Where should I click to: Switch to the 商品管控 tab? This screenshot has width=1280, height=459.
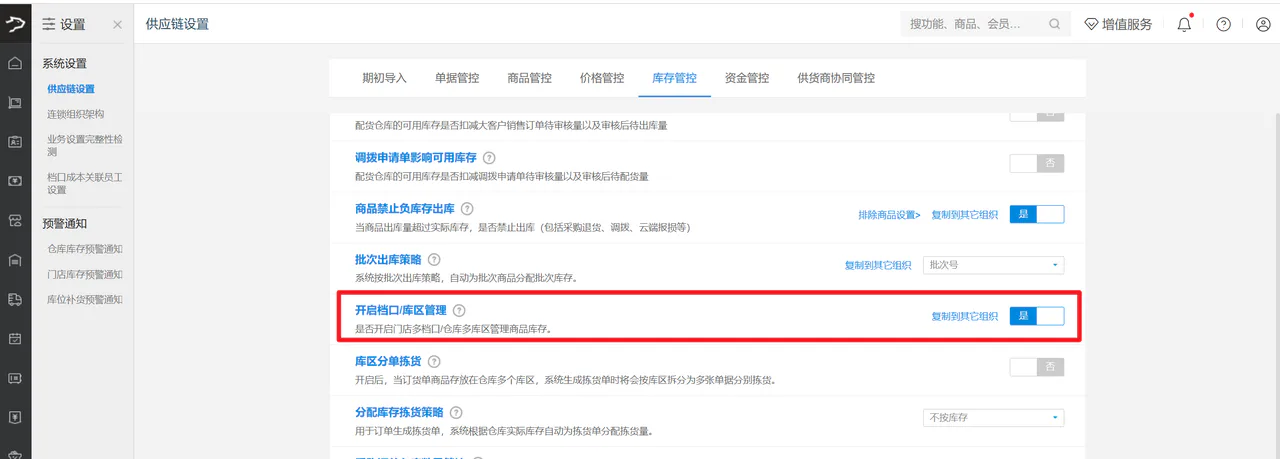[529, 78]
